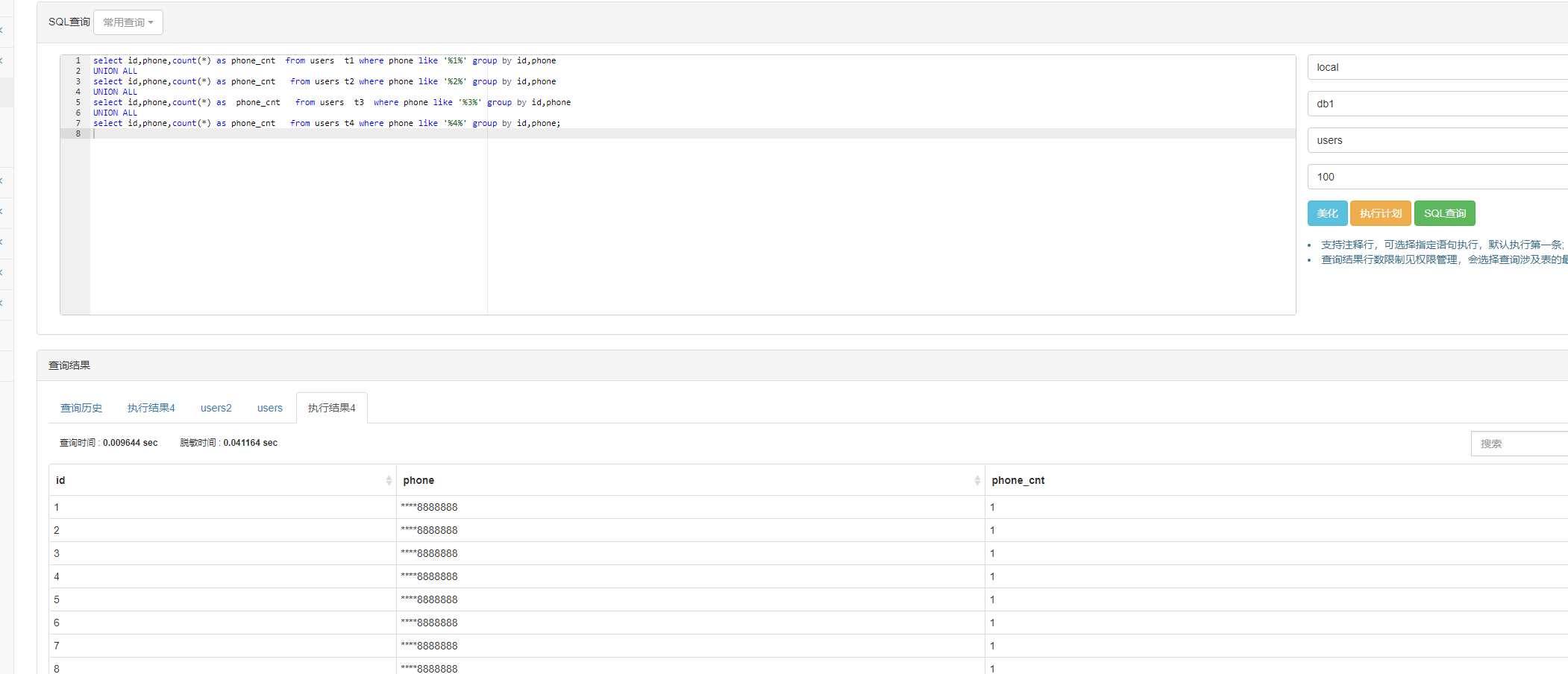Sort by the id column arrows
This screenshot has width=1568, height=674.
click(x=389, y=480)
